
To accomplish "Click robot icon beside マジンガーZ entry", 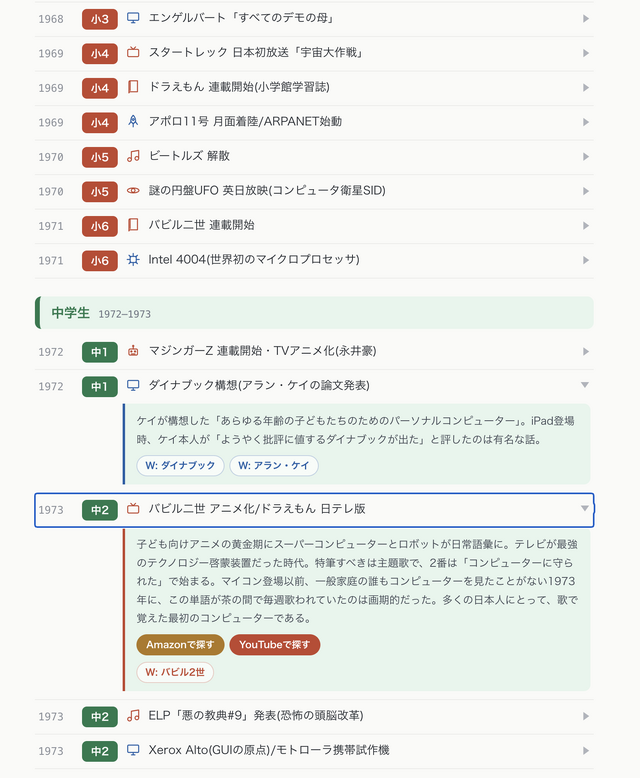I will pos(133,351).
